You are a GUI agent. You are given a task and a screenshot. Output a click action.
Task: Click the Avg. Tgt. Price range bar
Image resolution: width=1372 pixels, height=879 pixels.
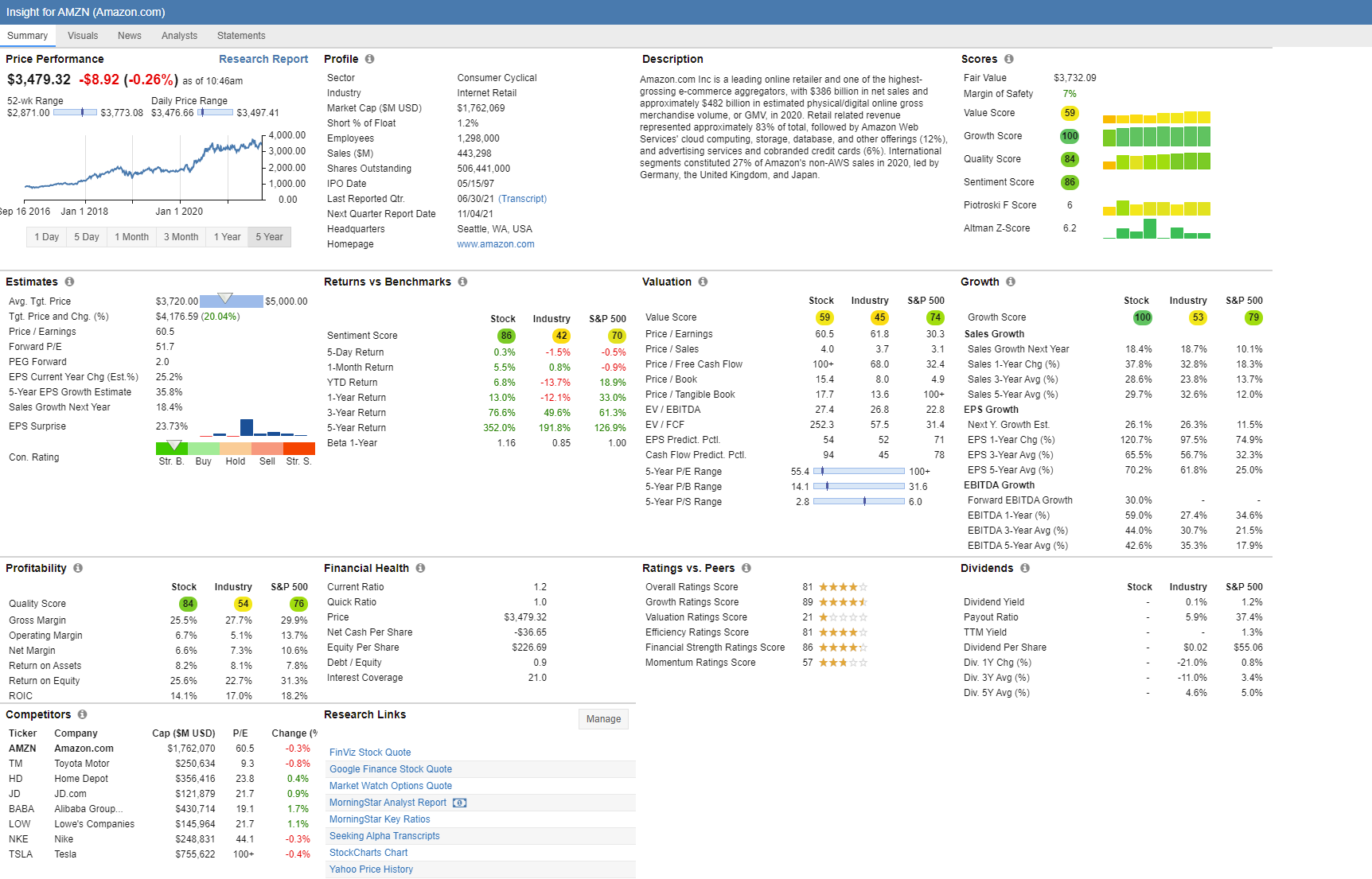(231, 301)
